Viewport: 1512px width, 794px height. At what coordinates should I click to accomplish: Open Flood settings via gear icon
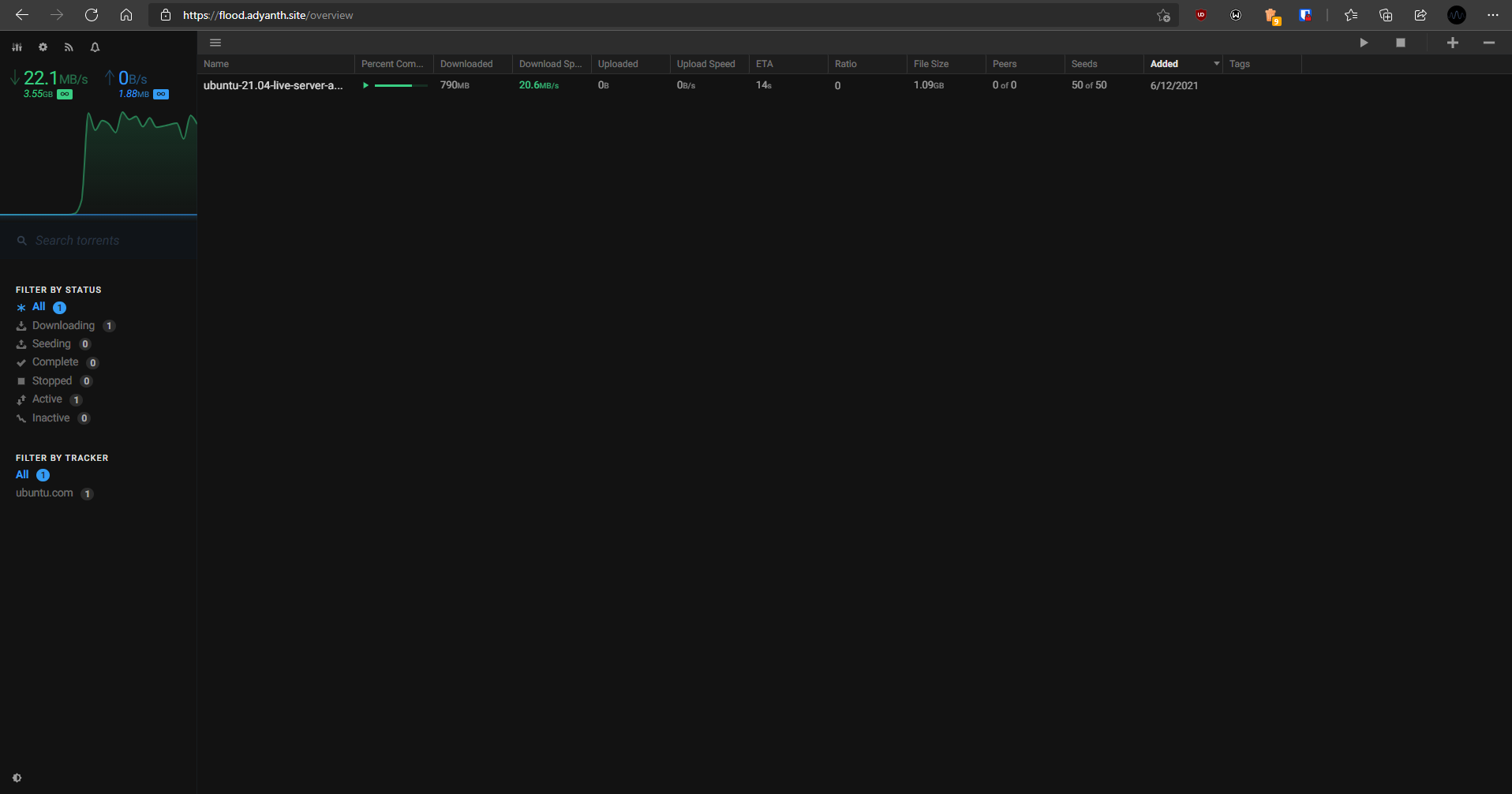[43, 47]
